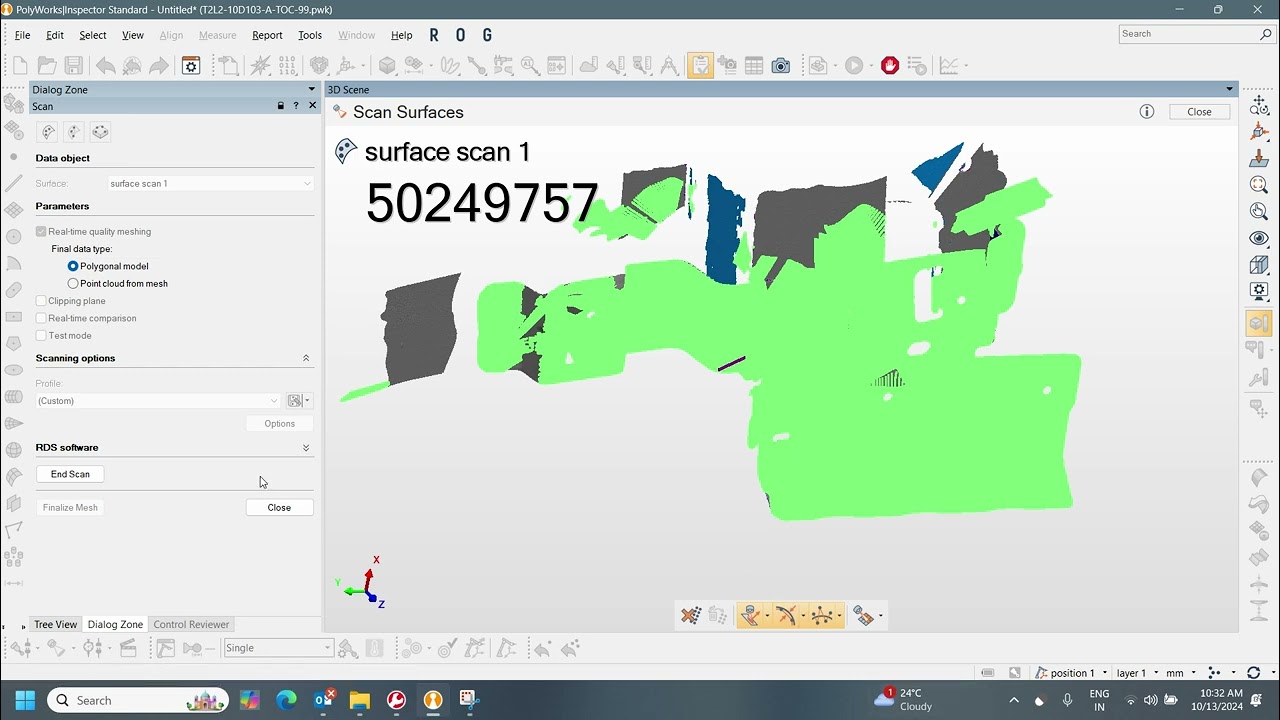
Task: Open the Tools menu
Action: [x=310, y=35]
